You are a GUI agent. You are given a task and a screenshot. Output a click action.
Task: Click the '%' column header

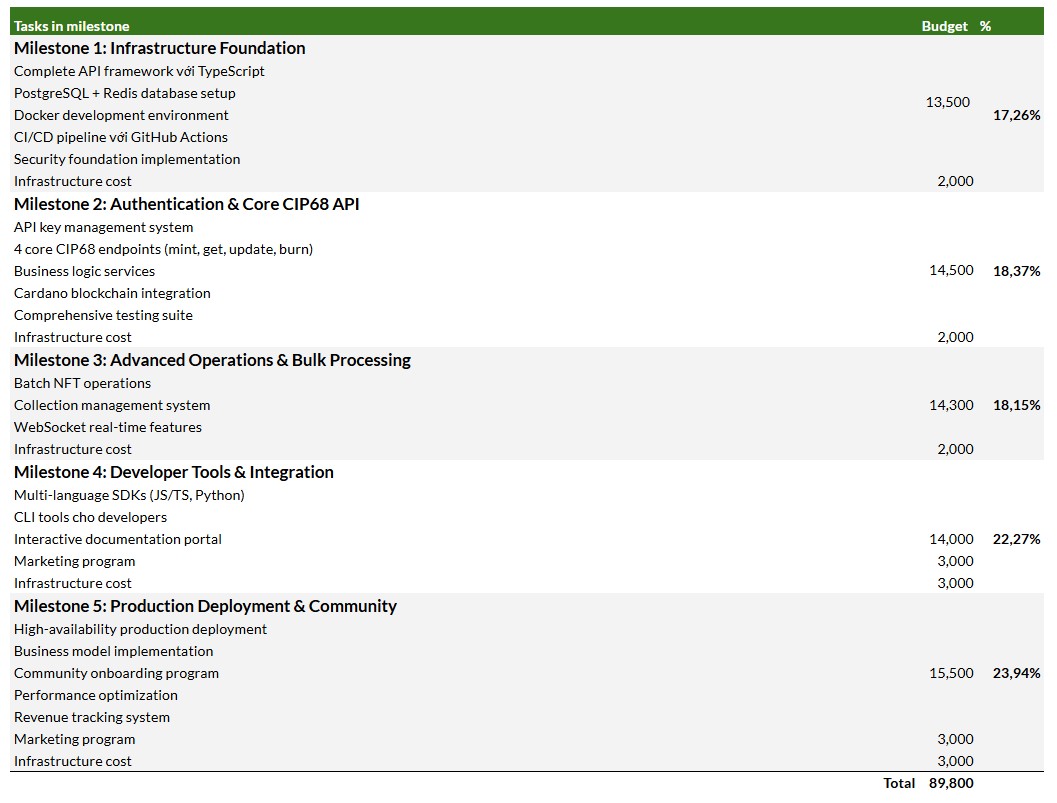(x=986, y=26)
